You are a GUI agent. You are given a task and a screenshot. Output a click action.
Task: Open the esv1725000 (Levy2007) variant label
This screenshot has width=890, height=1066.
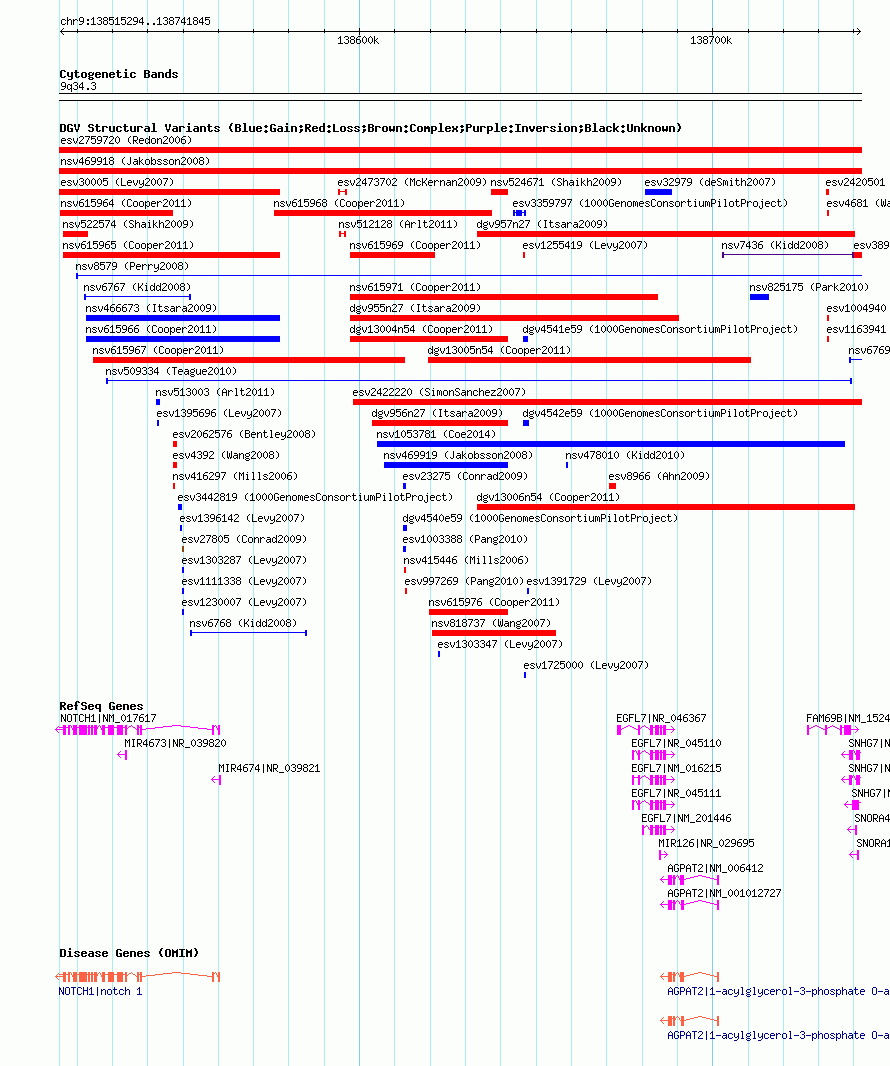pos(586,666)
